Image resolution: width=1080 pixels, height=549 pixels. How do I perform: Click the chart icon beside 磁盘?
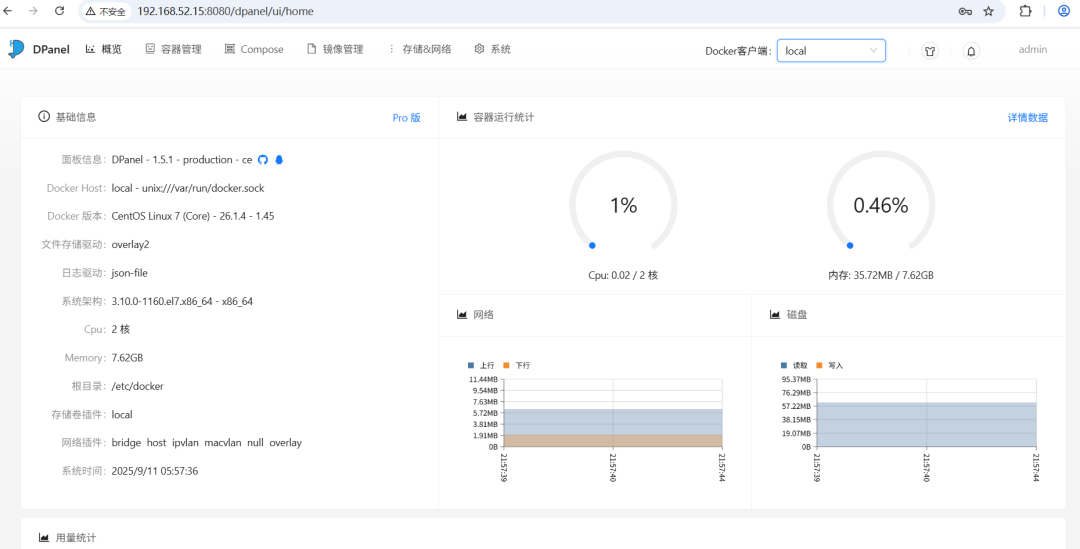coord(775,315)
